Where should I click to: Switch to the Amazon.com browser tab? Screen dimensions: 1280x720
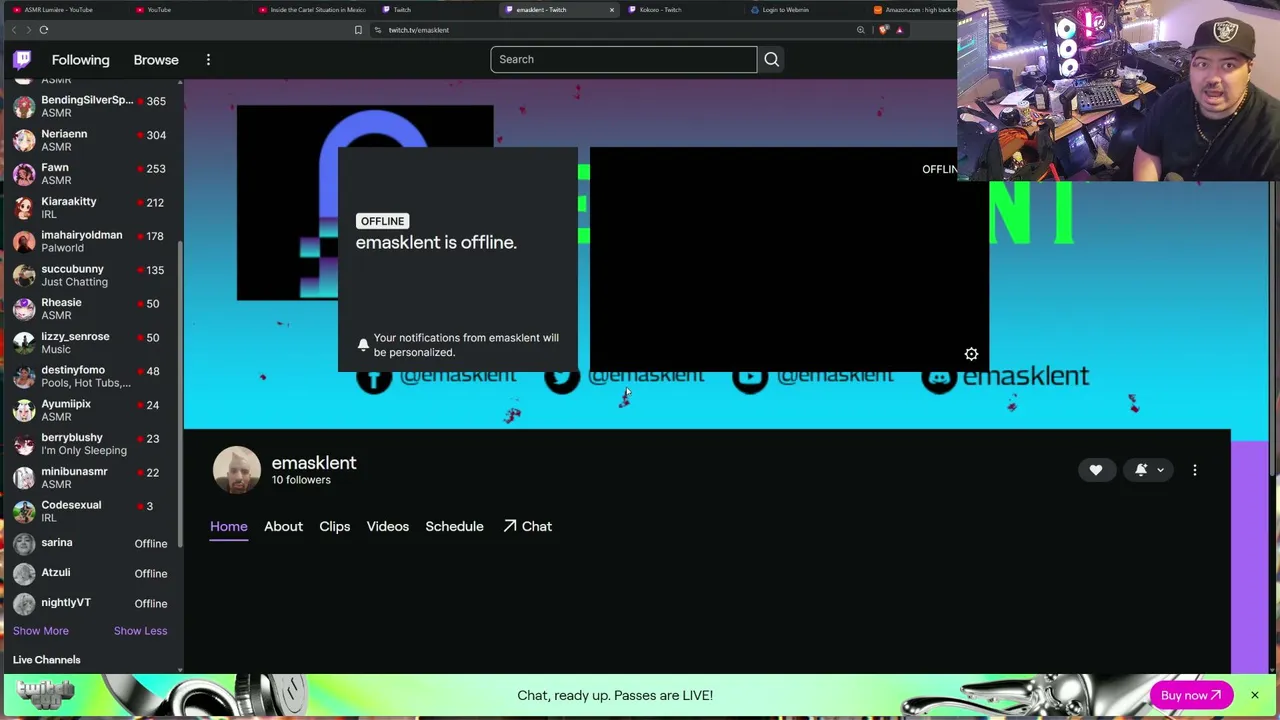click(x=912, y=10)
